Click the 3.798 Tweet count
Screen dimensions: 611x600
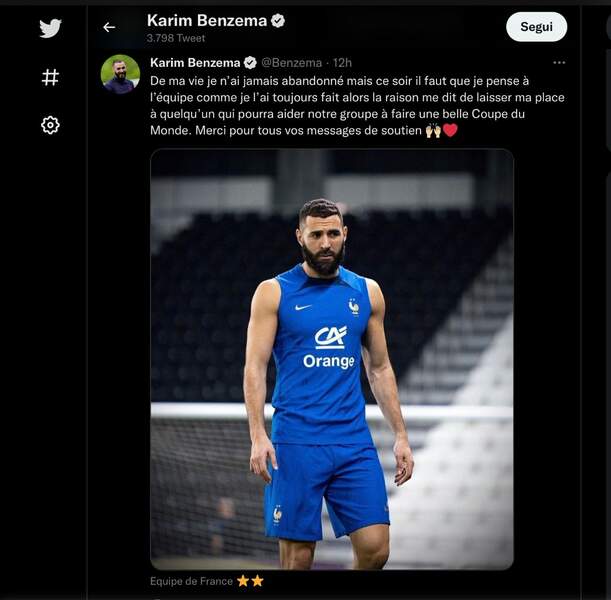175,39
